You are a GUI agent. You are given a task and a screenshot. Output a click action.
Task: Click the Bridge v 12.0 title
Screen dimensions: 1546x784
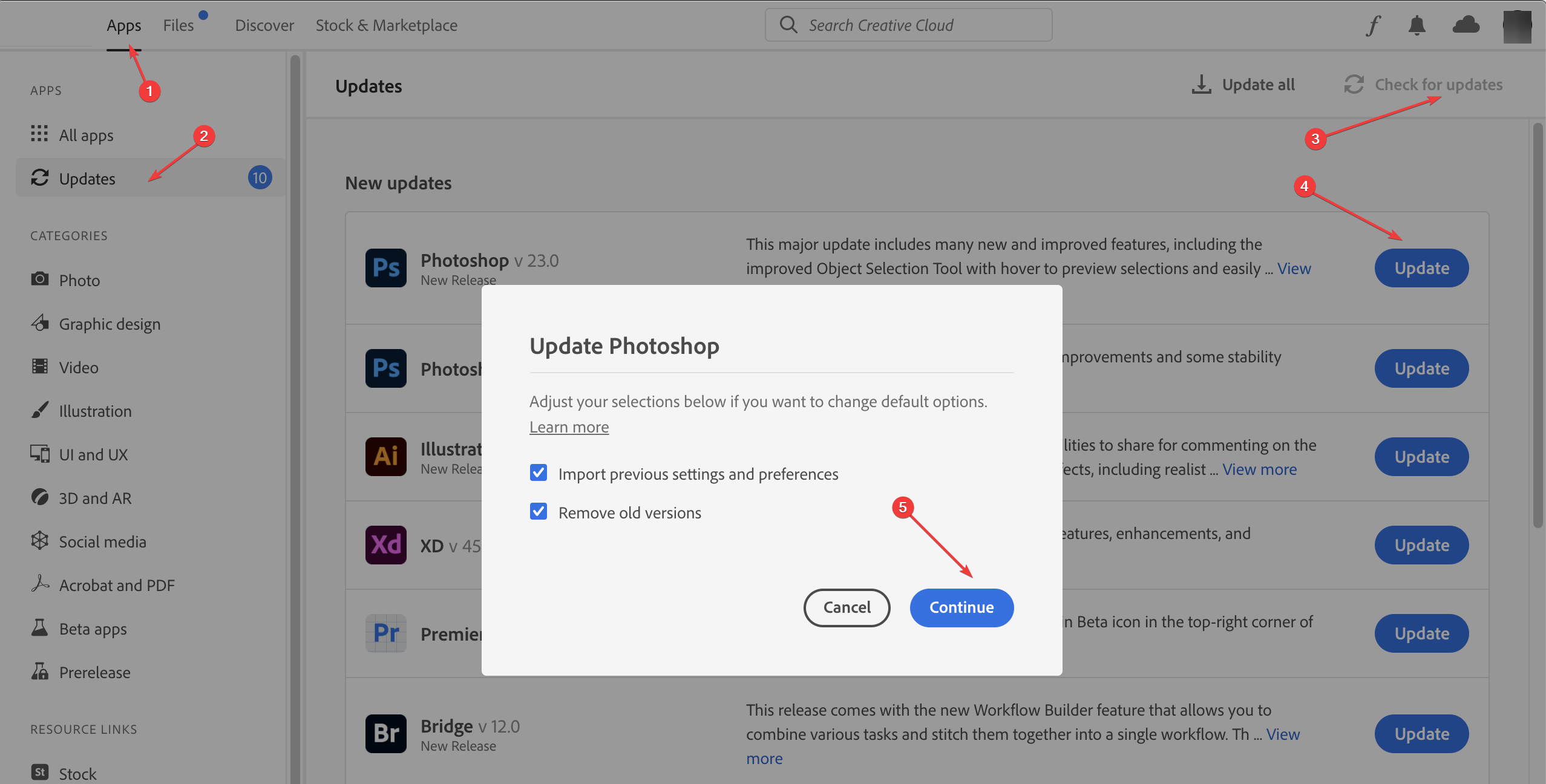470,726
